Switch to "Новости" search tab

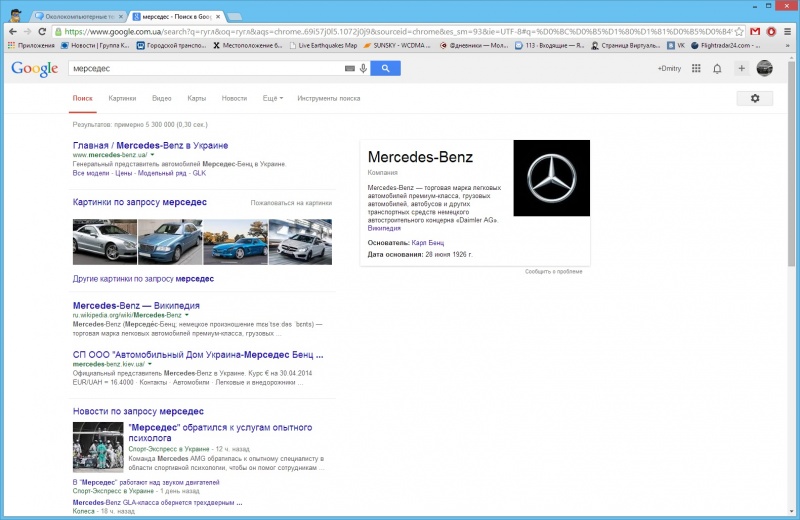click(234, 98)
